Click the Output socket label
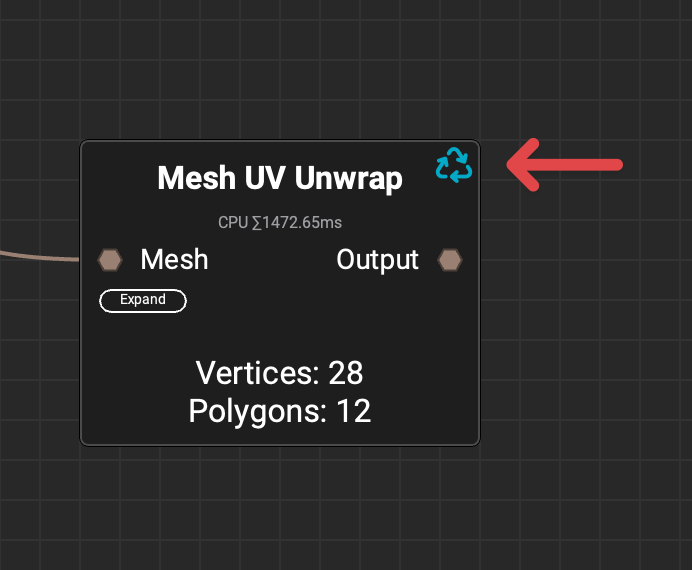Image resolution: width=692 pixels, height=570 pixels. click(377, 260)
